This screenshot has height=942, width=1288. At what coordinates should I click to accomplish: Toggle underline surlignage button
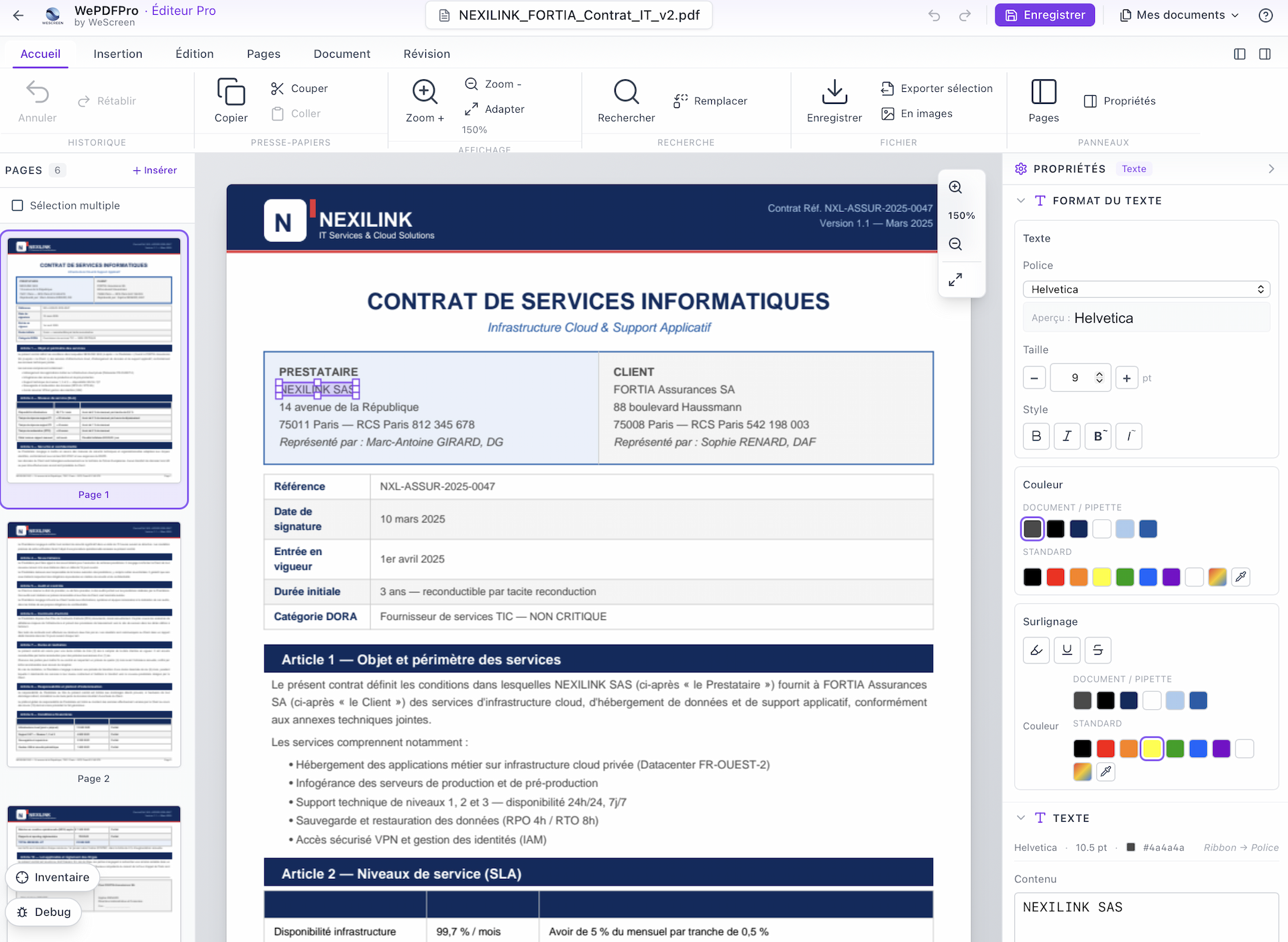point(1067,649)
